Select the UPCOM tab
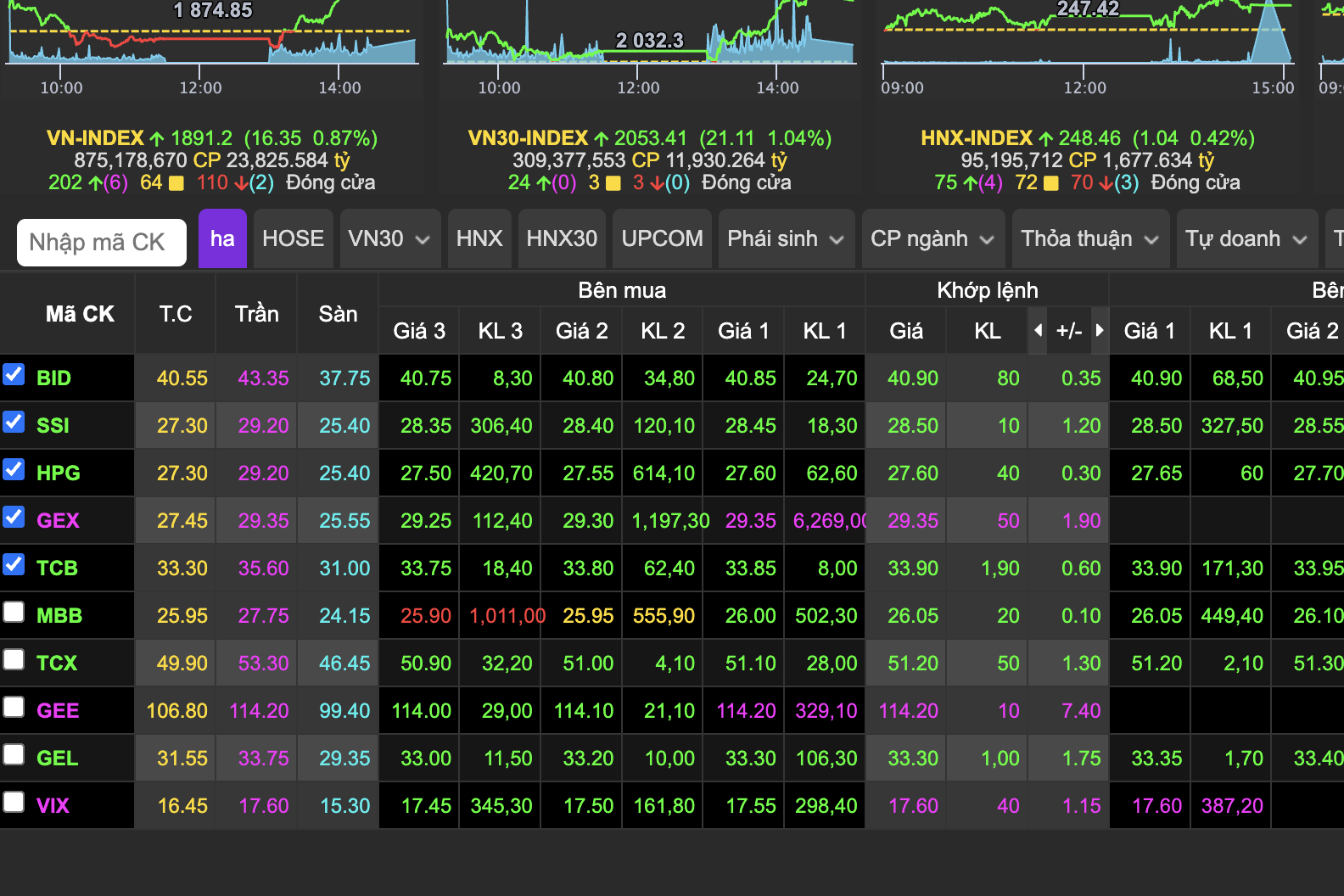 coord(662,239)
